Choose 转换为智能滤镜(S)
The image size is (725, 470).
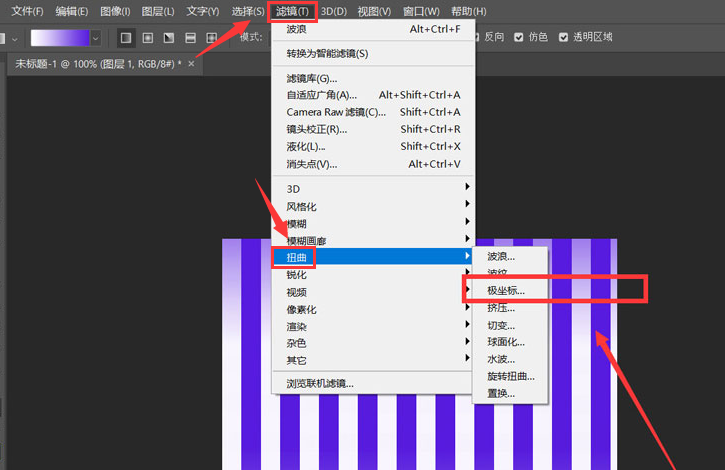pyautogui.click(x=373, y=54)
